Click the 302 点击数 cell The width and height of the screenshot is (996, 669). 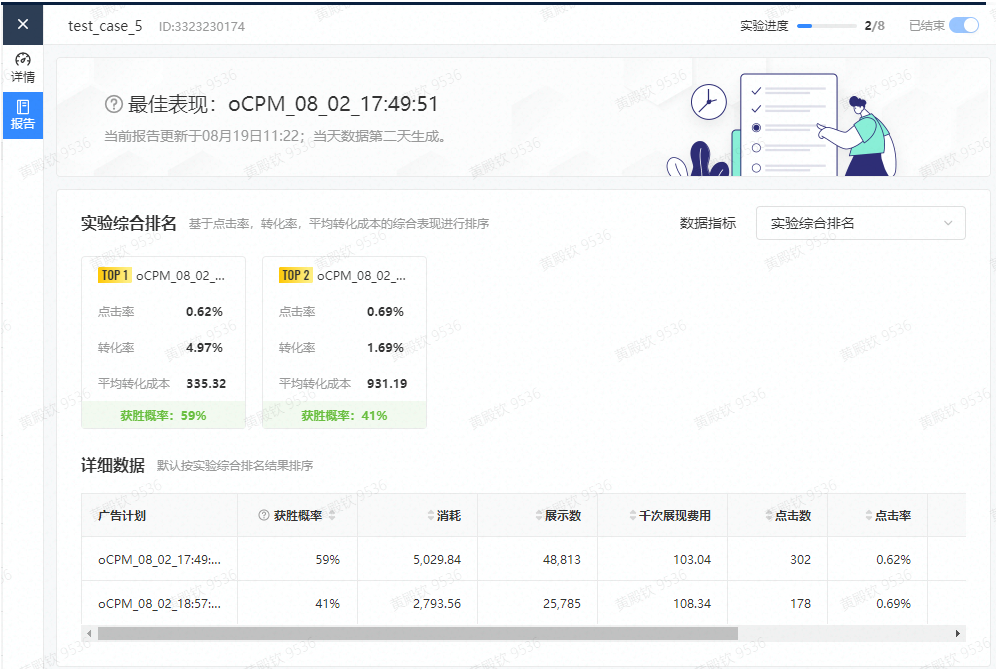point(800,560)
